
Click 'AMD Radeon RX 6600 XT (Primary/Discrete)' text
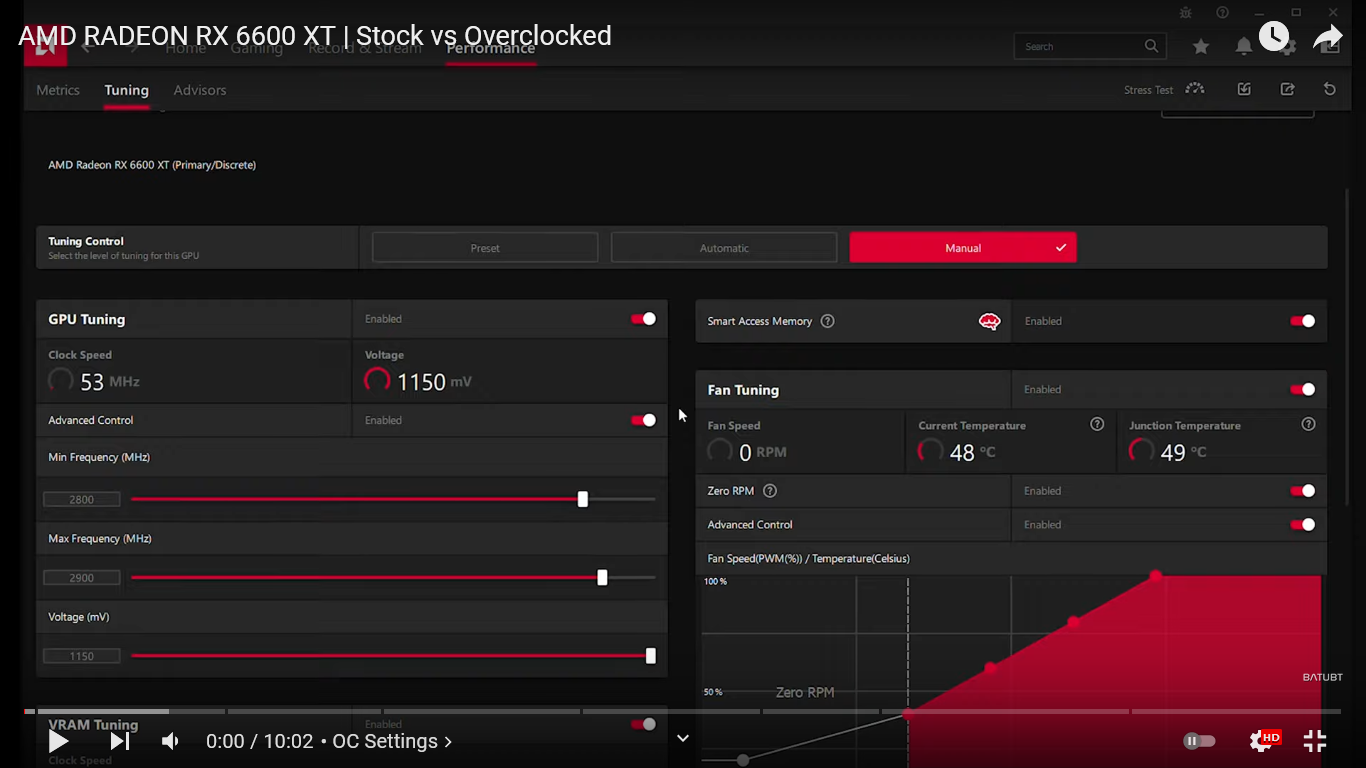point(152,165)
